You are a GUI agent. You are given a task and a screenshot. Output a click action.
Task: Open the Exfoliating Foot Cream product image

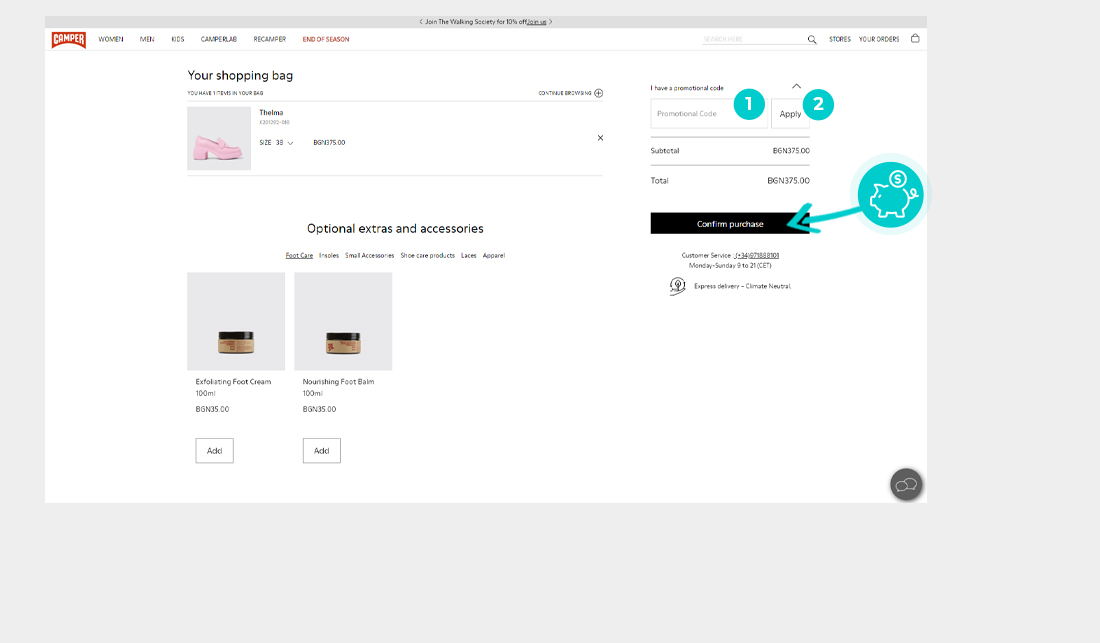236,321
